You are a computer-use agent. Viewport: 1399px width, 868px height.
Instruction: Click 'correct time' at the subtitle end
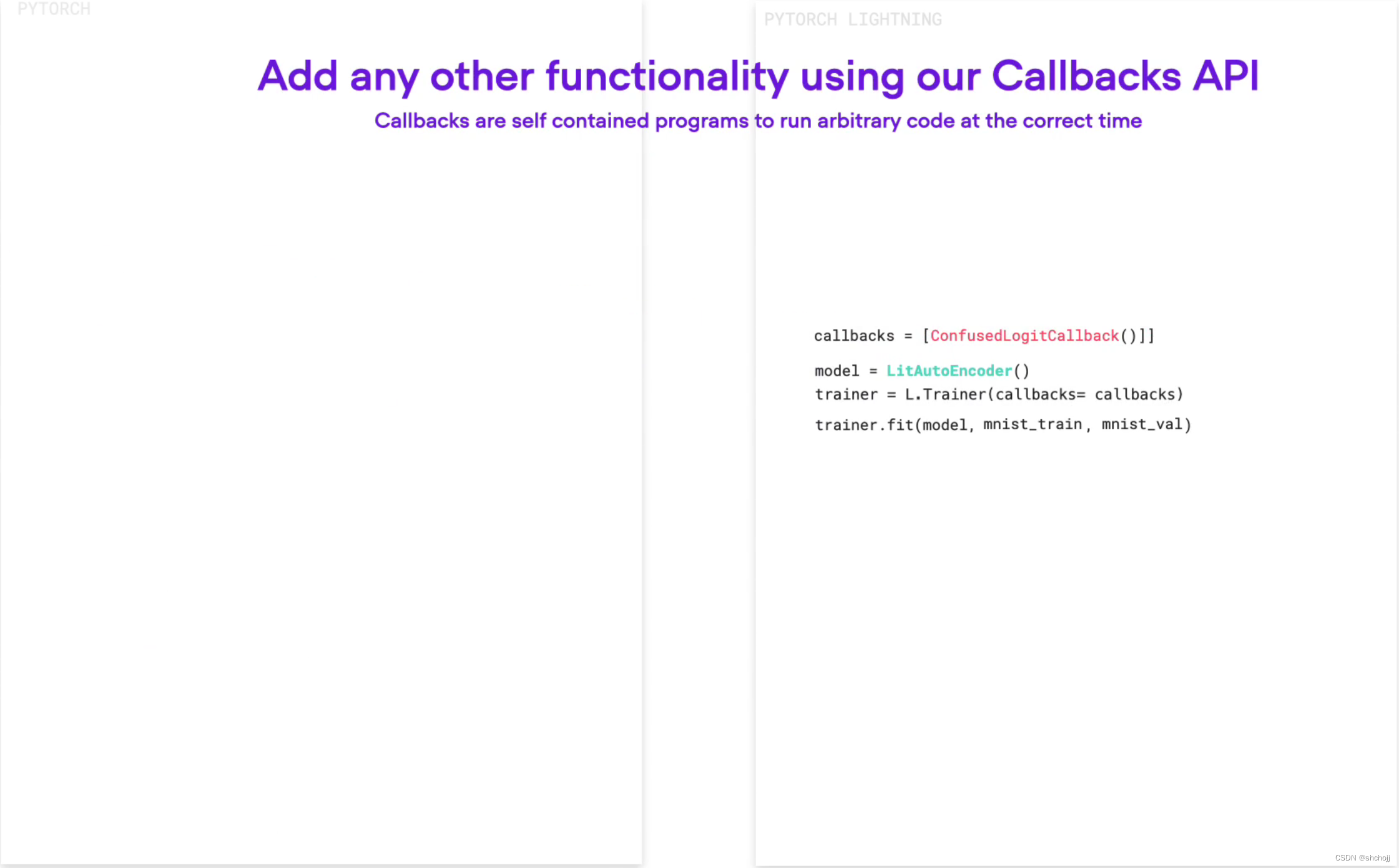(x=1082, y=120)
